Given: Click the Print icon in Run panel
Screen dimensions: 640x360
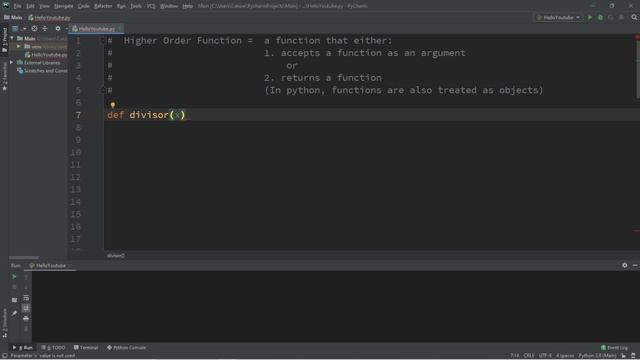Looking at the screenshot, I should (x=26, y=318).
